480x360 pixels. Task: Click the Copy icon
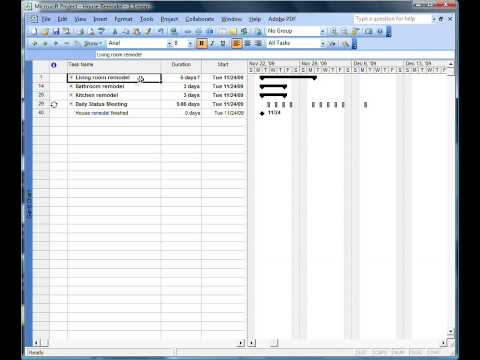point(125,31)
